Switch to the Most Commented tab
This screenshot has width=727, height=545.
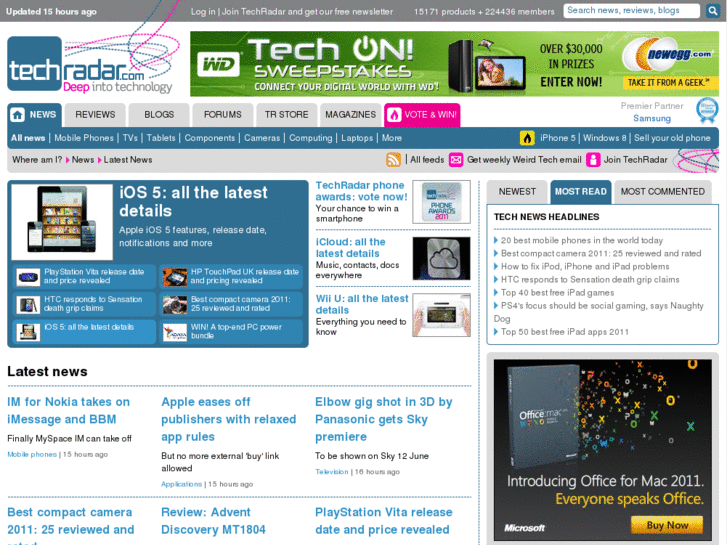click(x=663, y=192)
